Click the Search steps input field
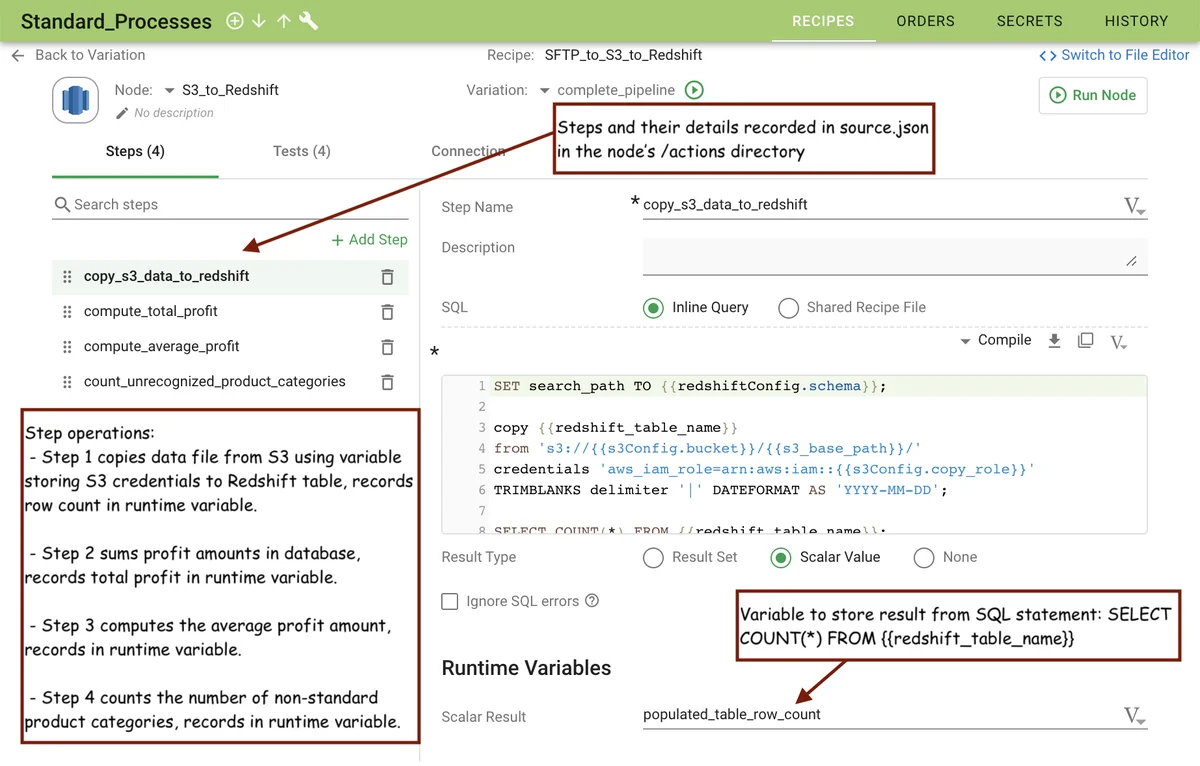The height and width of the screenshot is (766, 1200). [230, 204]
